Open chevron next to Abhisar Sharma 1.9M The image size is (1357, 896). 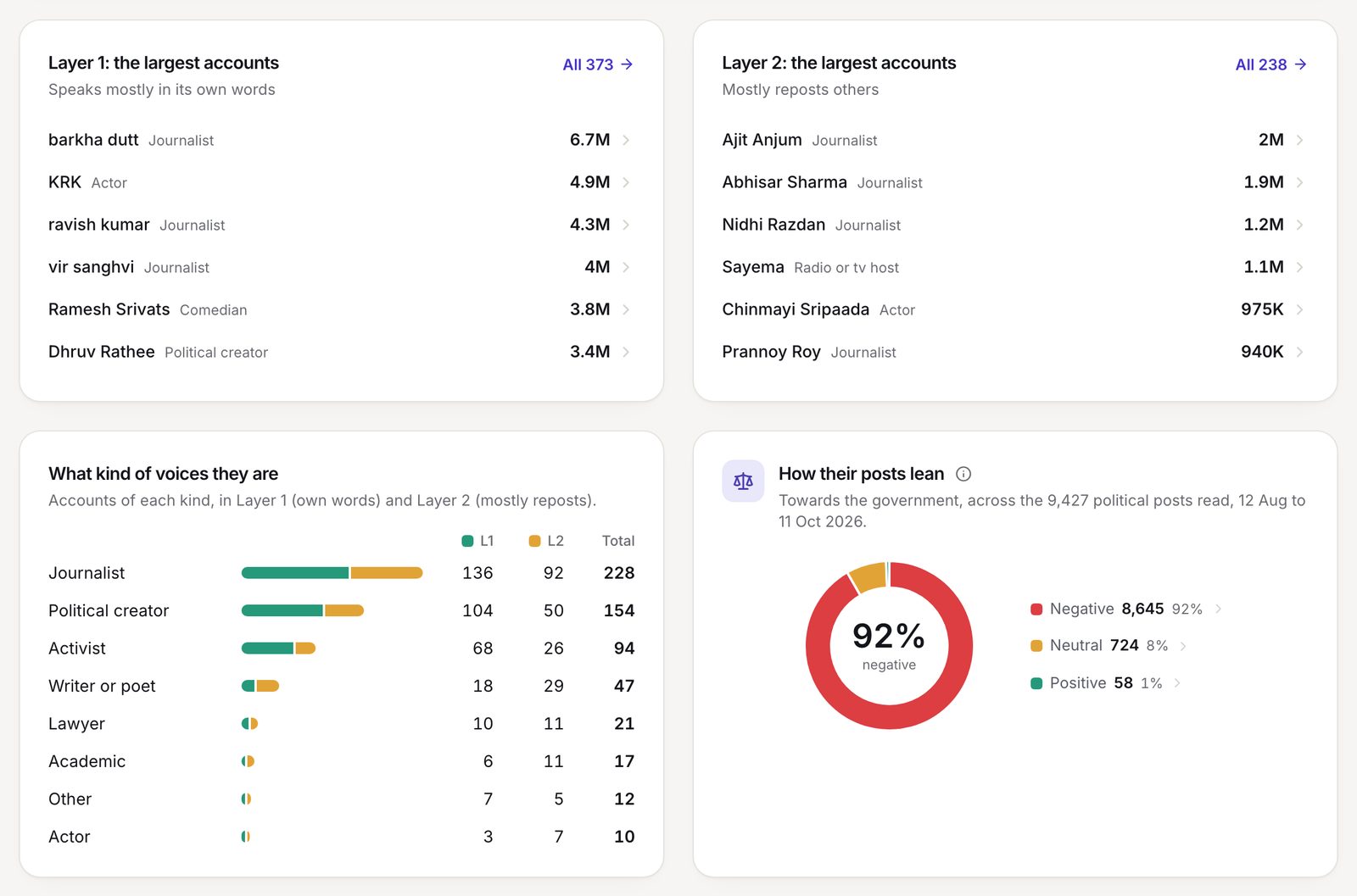[x=1299, y=182]
